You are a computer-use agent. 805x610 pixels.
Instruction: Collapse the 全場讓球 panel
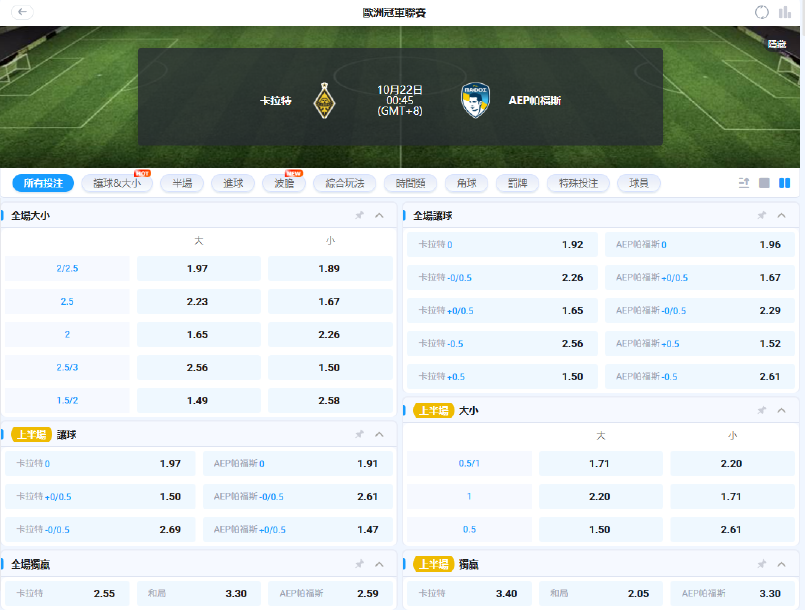(x=781, y=215)
